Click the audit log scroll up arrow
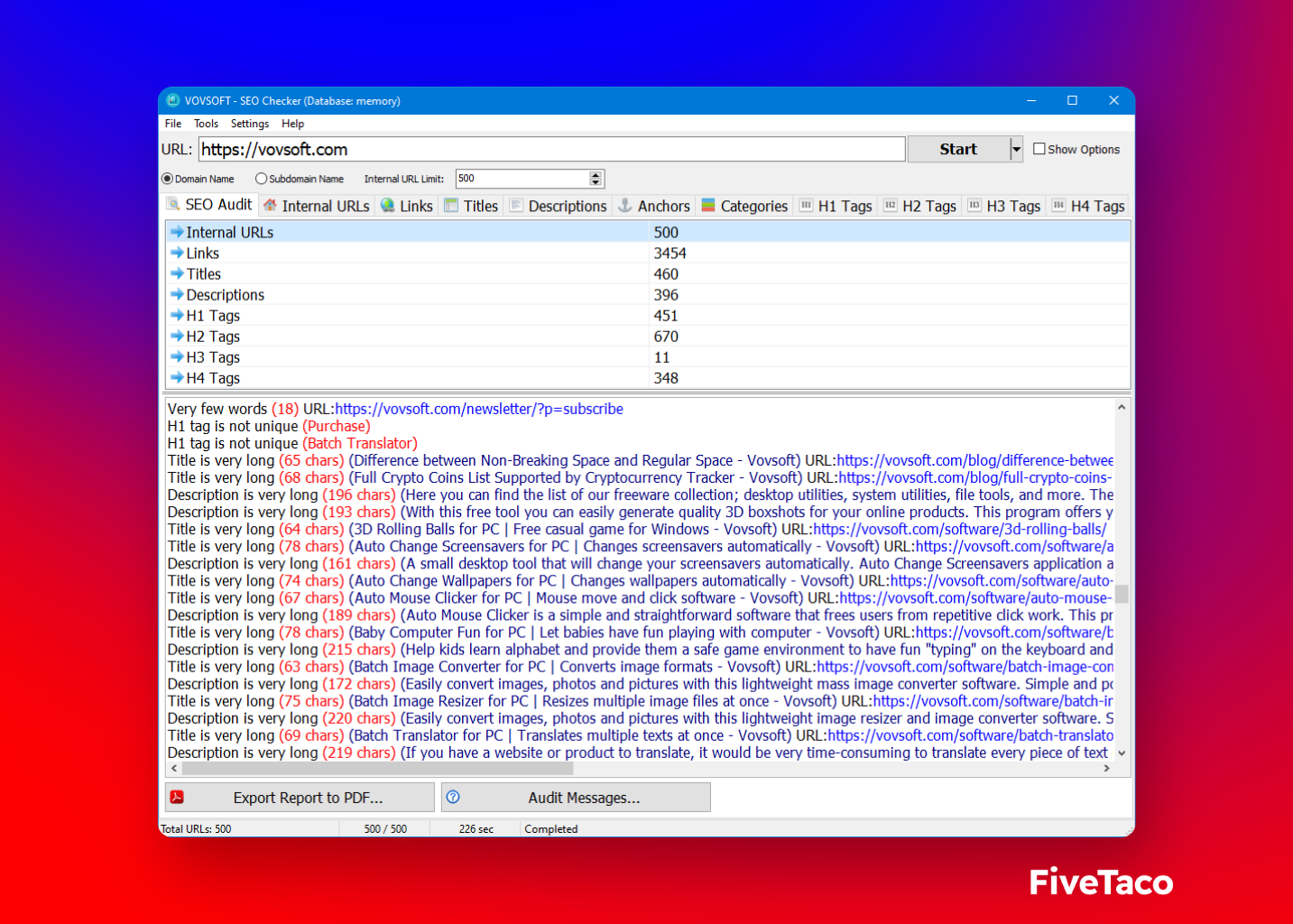 1122,407
